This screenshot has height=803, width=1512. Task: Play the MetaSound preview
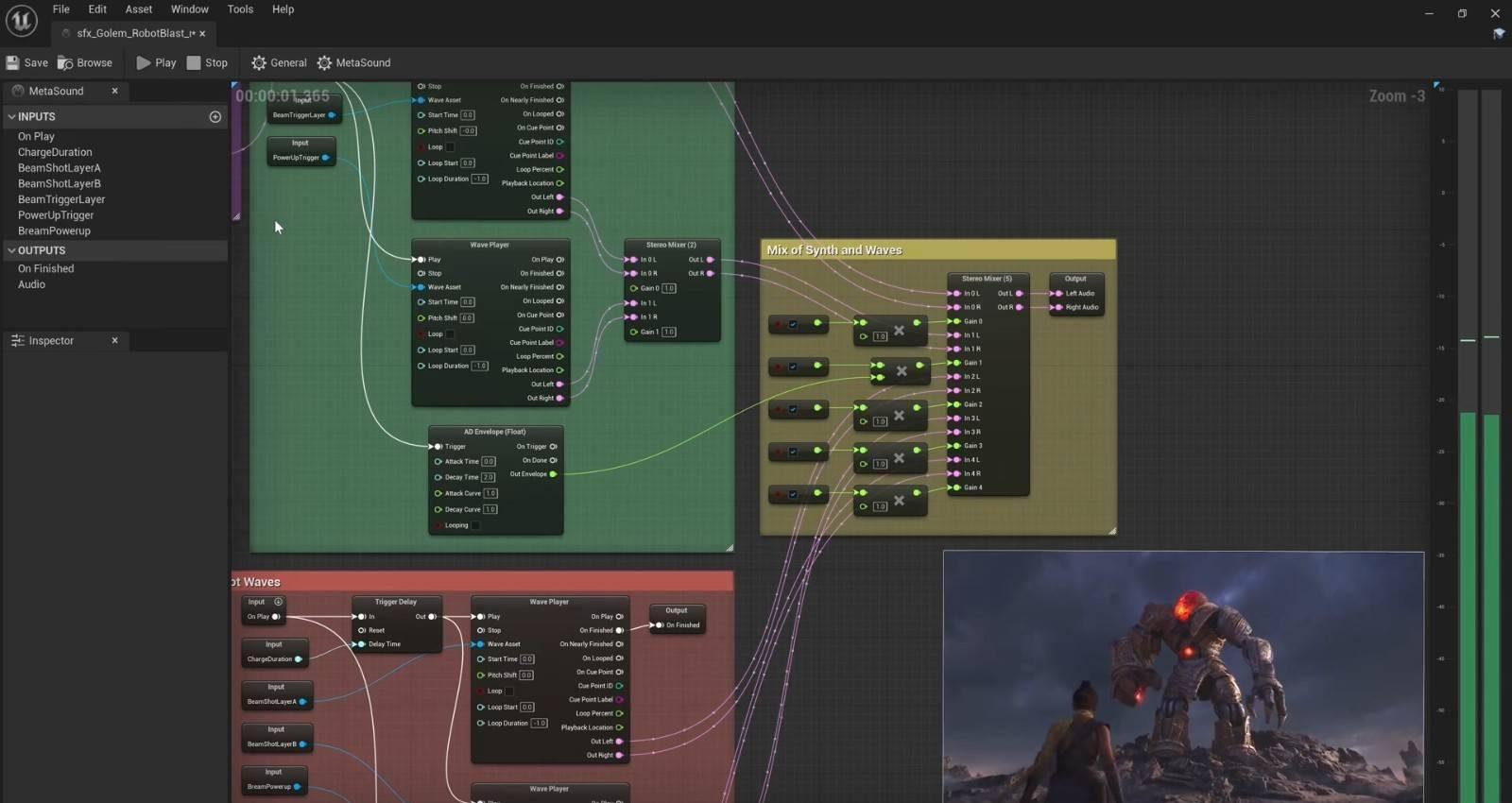tap(157, 63)
